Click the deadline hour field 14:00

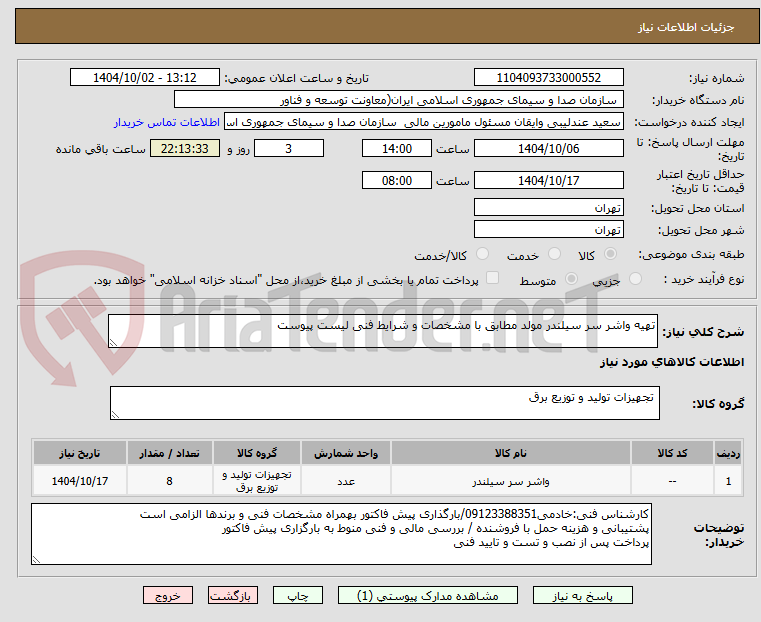tap(397, 148)
